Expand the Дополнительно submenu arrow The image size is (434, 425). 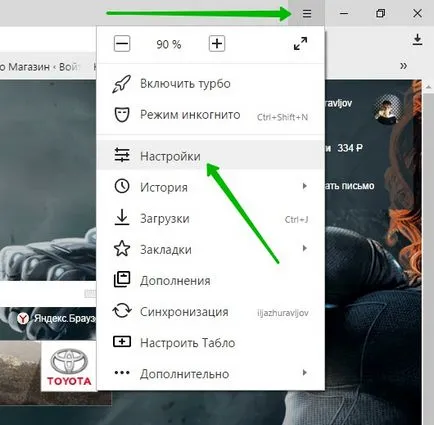pos(304,373)
